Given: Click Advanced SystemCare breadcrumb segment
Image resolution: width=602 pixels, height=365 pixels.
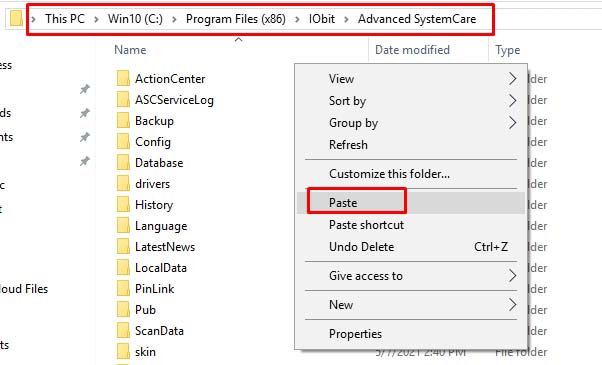Looking at the screenshot, I should click(417, 19).
